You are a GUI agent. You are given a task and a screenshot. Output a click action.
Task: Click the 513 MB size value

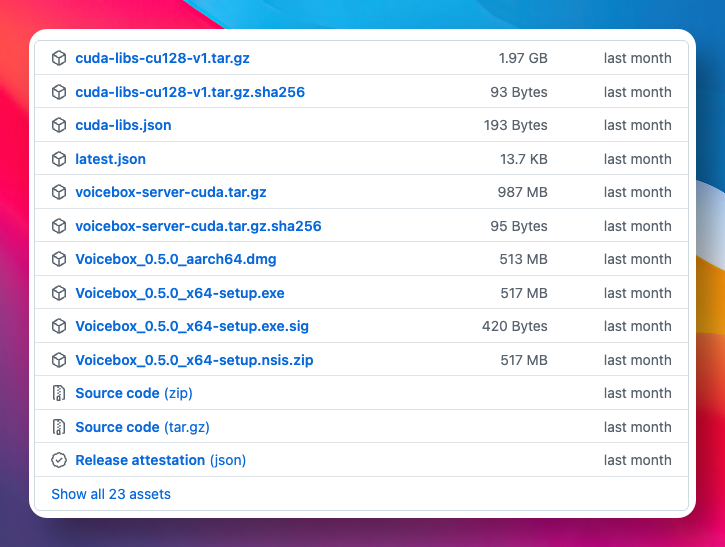(x=523, y=259)
